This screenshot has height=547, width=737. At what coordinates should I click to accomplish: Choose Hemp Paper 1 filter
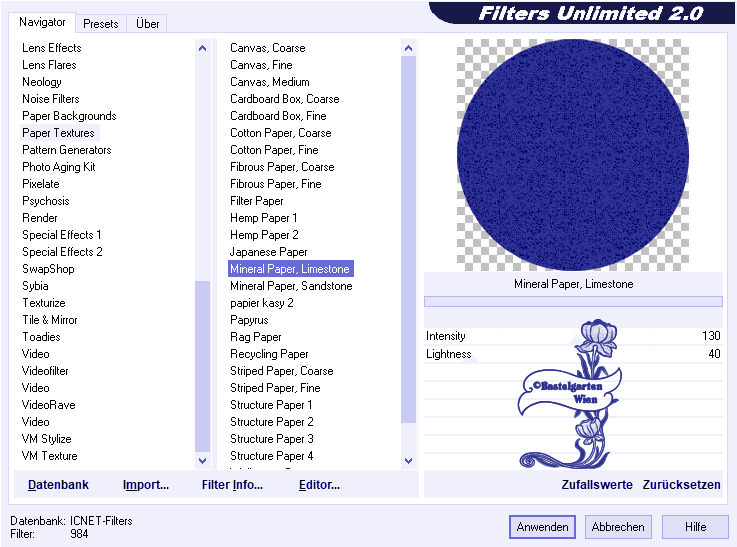(263, 218)
